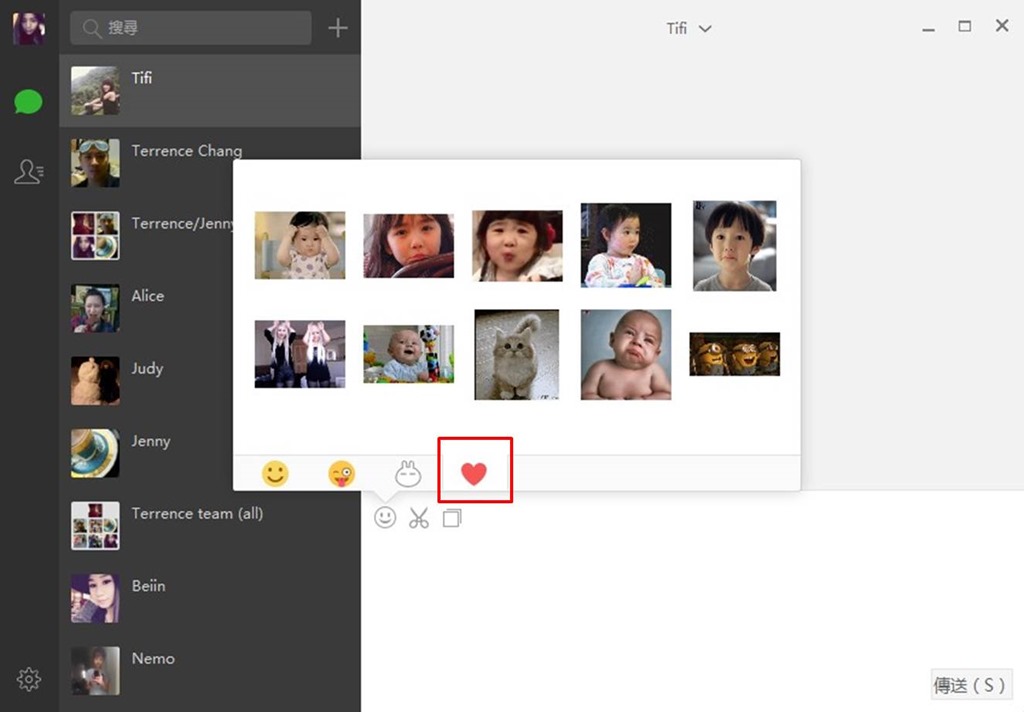
Task: Click the scissors screenshot icon
Action: coord(418,518)
